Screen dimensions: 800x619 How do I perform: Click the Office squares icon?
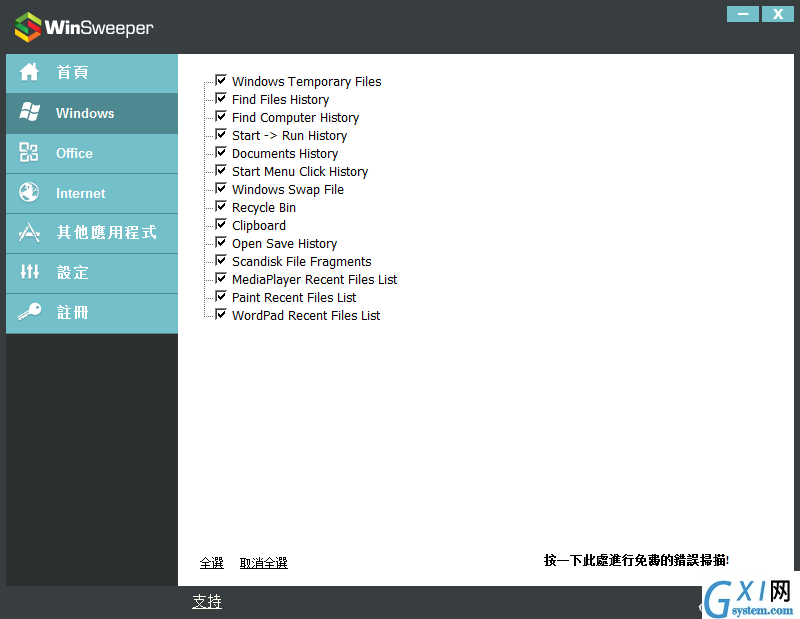(x=29, y=152)
